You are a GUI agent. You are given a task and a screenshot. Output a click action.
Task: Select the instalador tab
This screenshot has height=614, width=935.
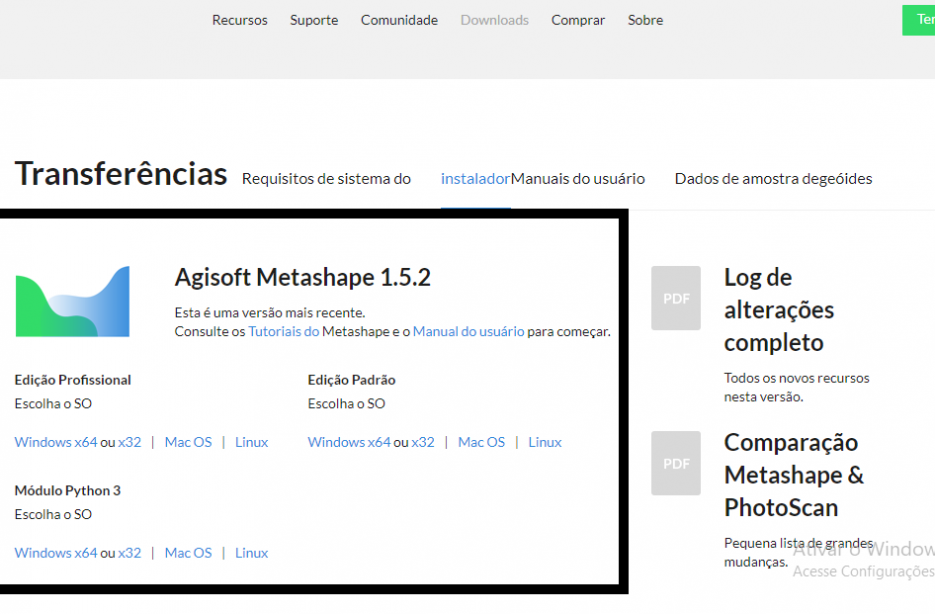pyautogui.click(x=475, y=179)
